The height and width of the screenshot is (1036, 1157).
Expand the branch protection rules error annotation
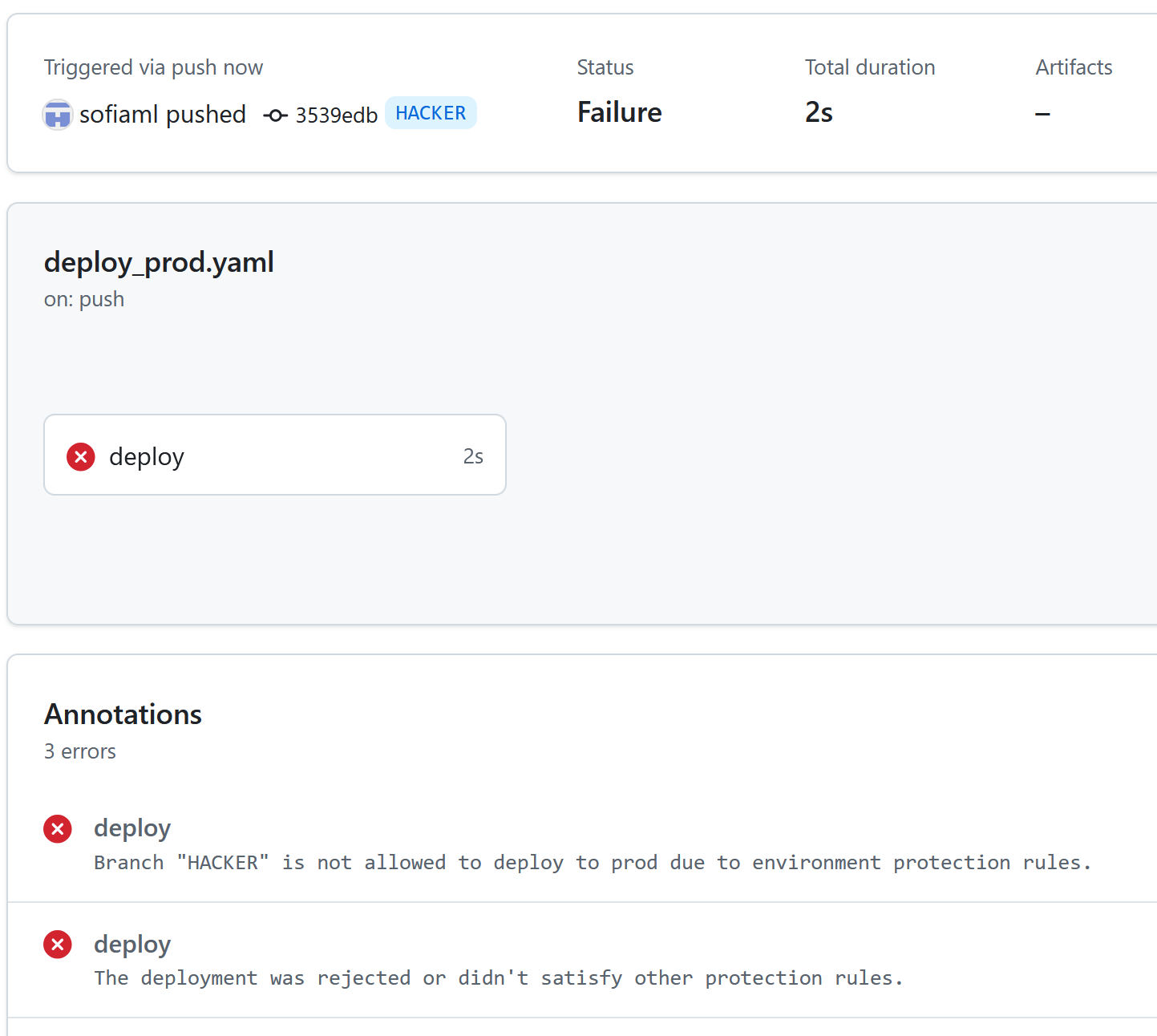coord(592,862)
